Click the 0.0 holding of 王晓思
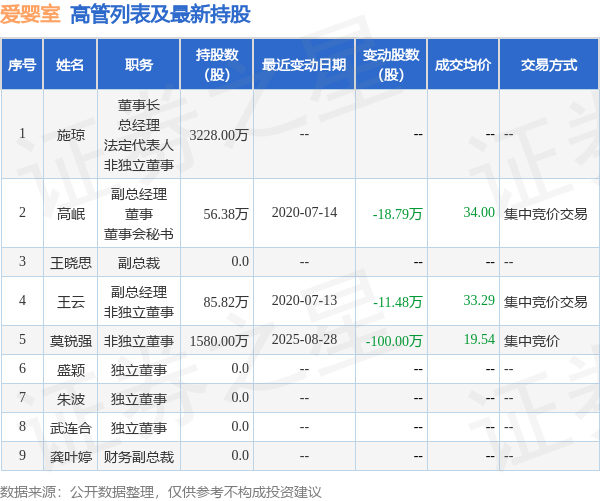Image resolution: width=600 pixels, height=501 pixels. tap(240, 261)
